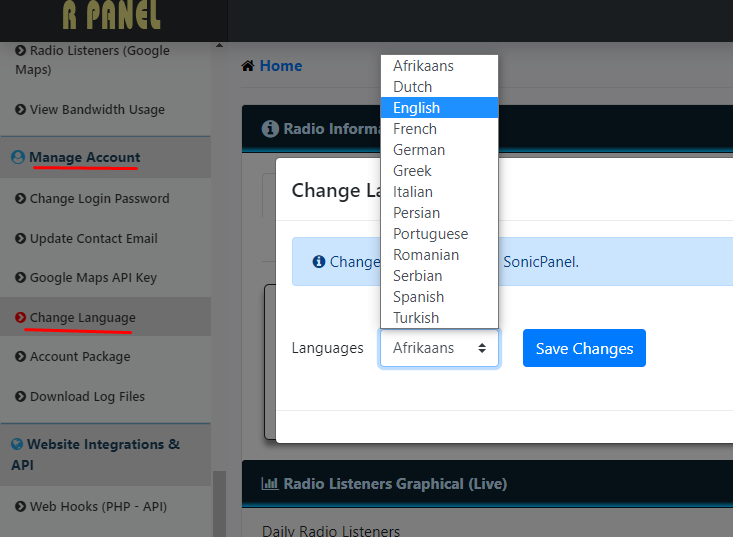Image resolution: width=733 pixels, height=537 pixels.
Task: Open Google Maps API Key menu item
Action: pos(93,278)
